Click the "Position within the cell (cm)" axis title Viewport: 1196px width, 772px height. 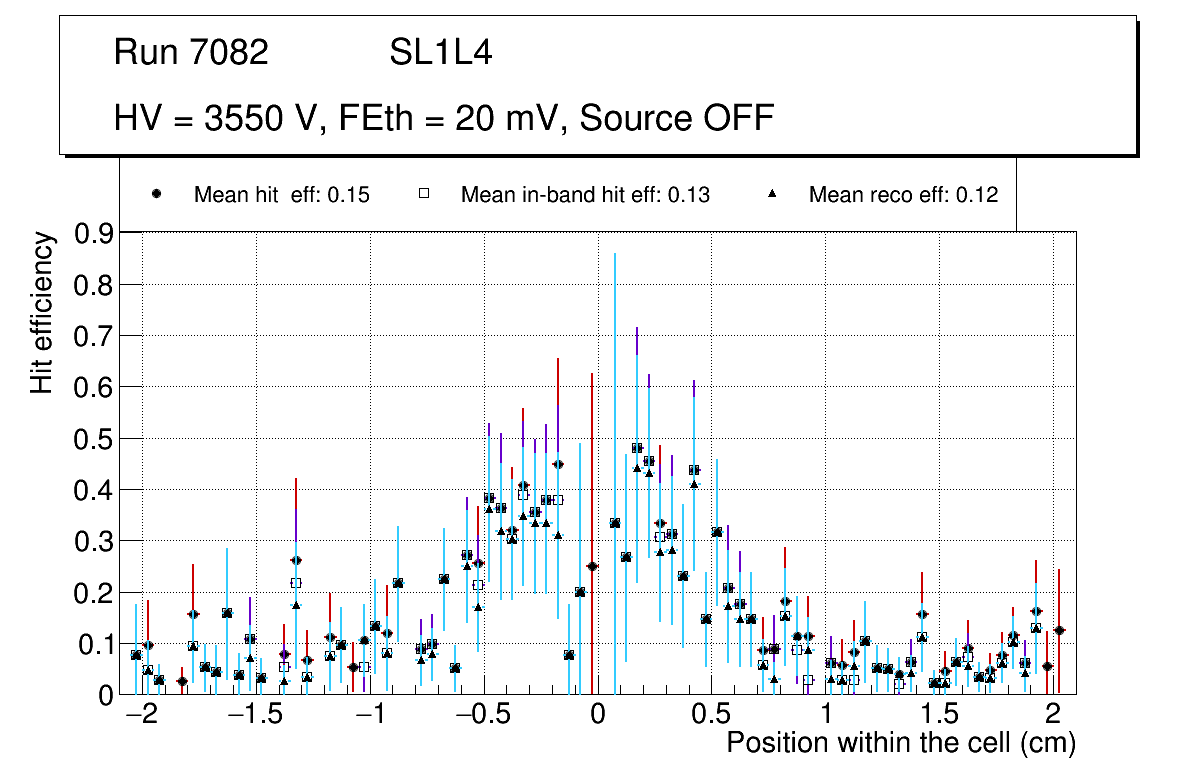900,744
